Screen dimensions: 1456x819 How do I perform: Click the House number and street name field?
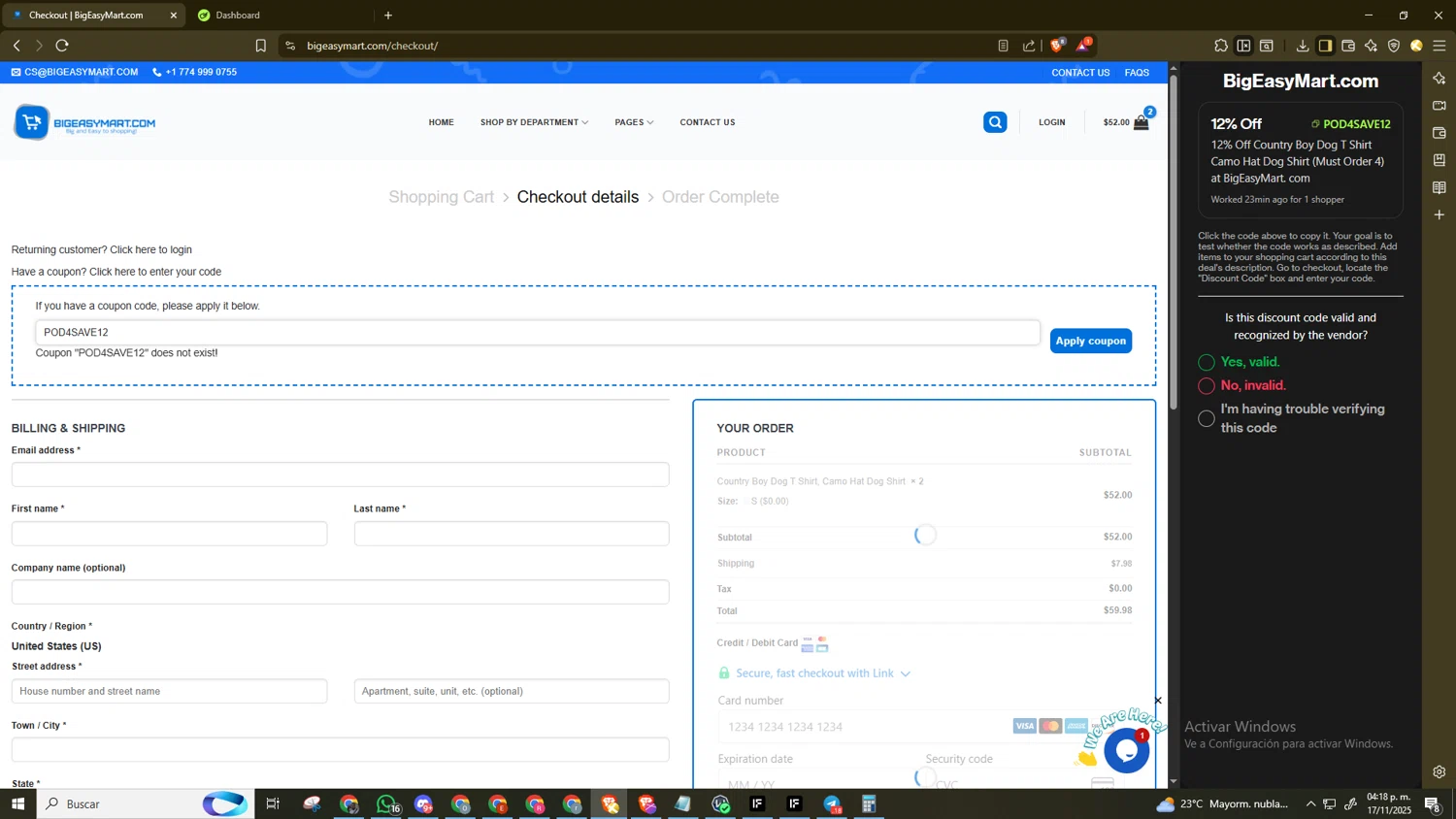[x=170, y=691]
